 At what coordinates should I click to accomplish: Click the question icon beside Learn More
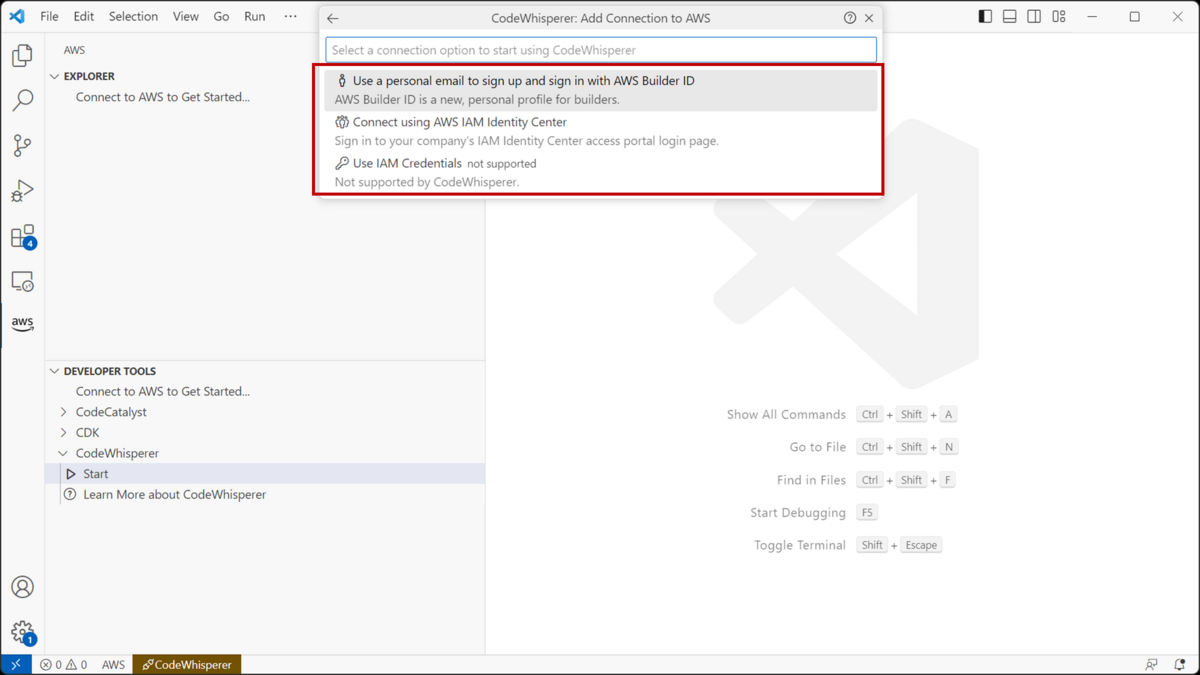(70, 495)
